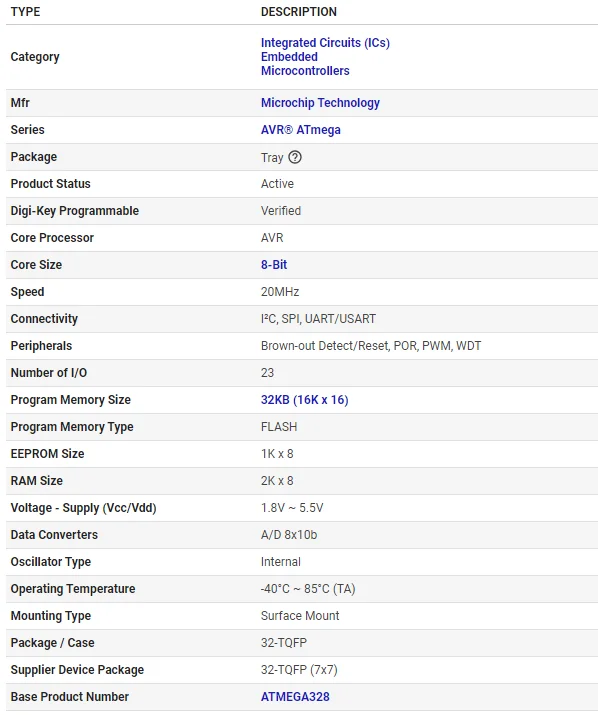Click the I²C, SPI, UART/USART connectivity value
This screenshot has height=715, width=598.
(x=318, y=319)
